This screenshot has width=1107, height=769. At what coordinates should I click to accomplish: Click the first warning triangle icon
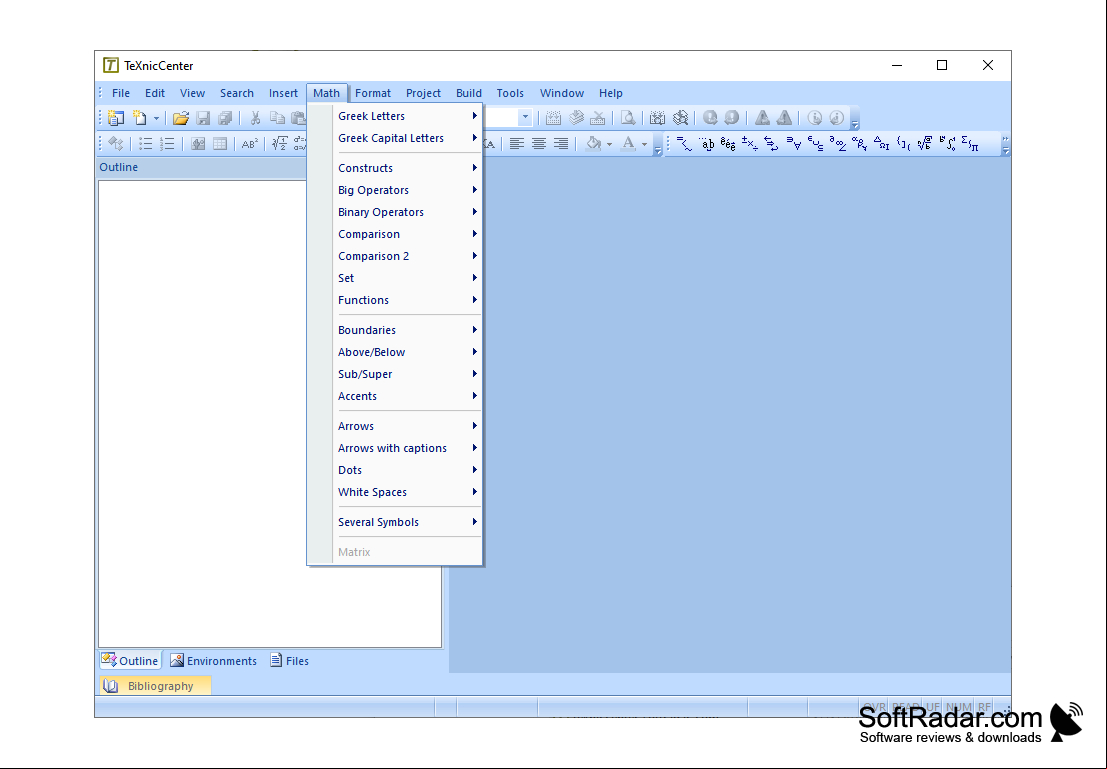762,118
